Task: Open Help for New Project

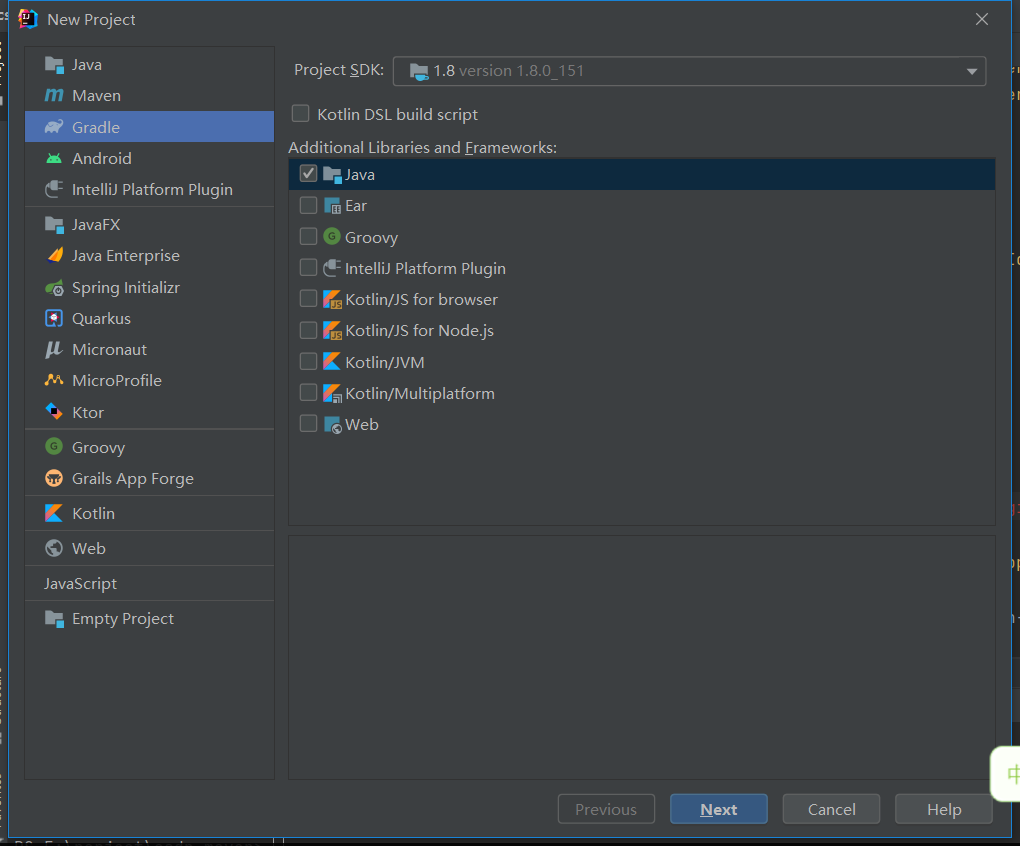Action: pos(944,809)
